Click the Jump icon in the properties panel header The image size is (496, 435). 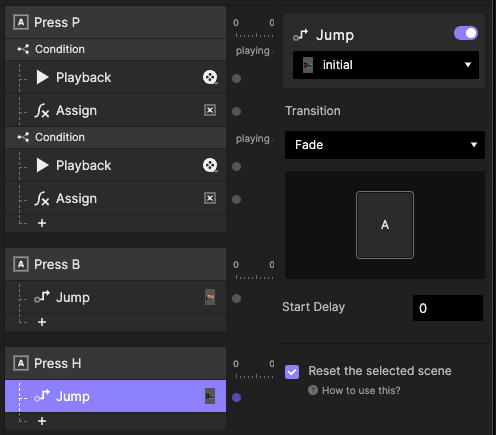(300, 35)
